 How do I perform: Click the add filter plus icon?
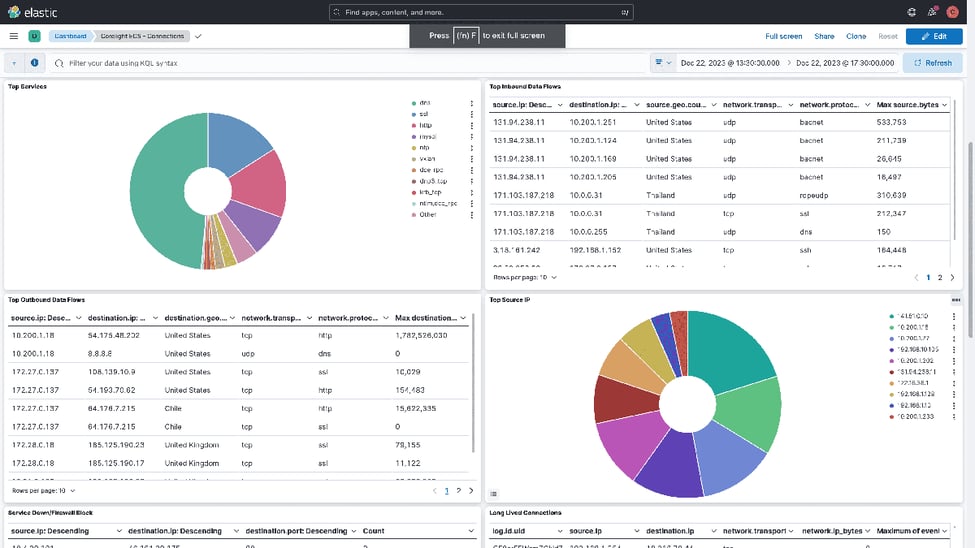coord(14,62)
